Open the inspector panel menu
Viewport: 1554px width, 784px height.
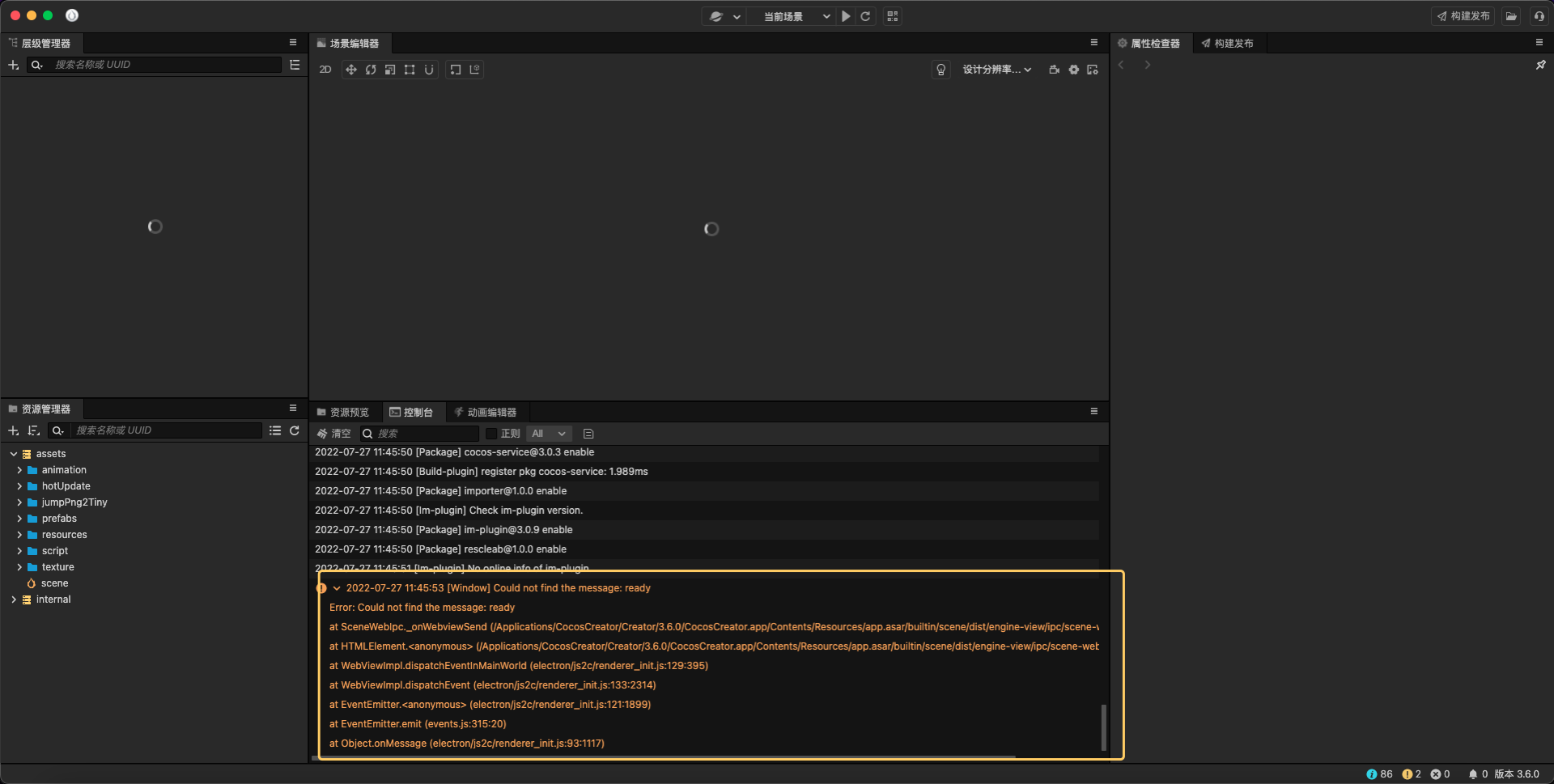[1539, 43]
